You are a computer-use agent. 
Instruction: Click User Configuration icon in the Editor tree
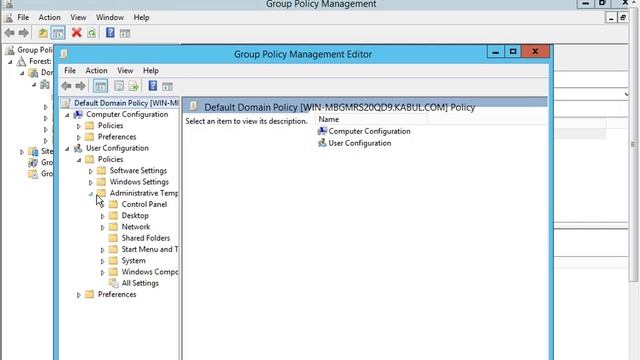point(78,148)
